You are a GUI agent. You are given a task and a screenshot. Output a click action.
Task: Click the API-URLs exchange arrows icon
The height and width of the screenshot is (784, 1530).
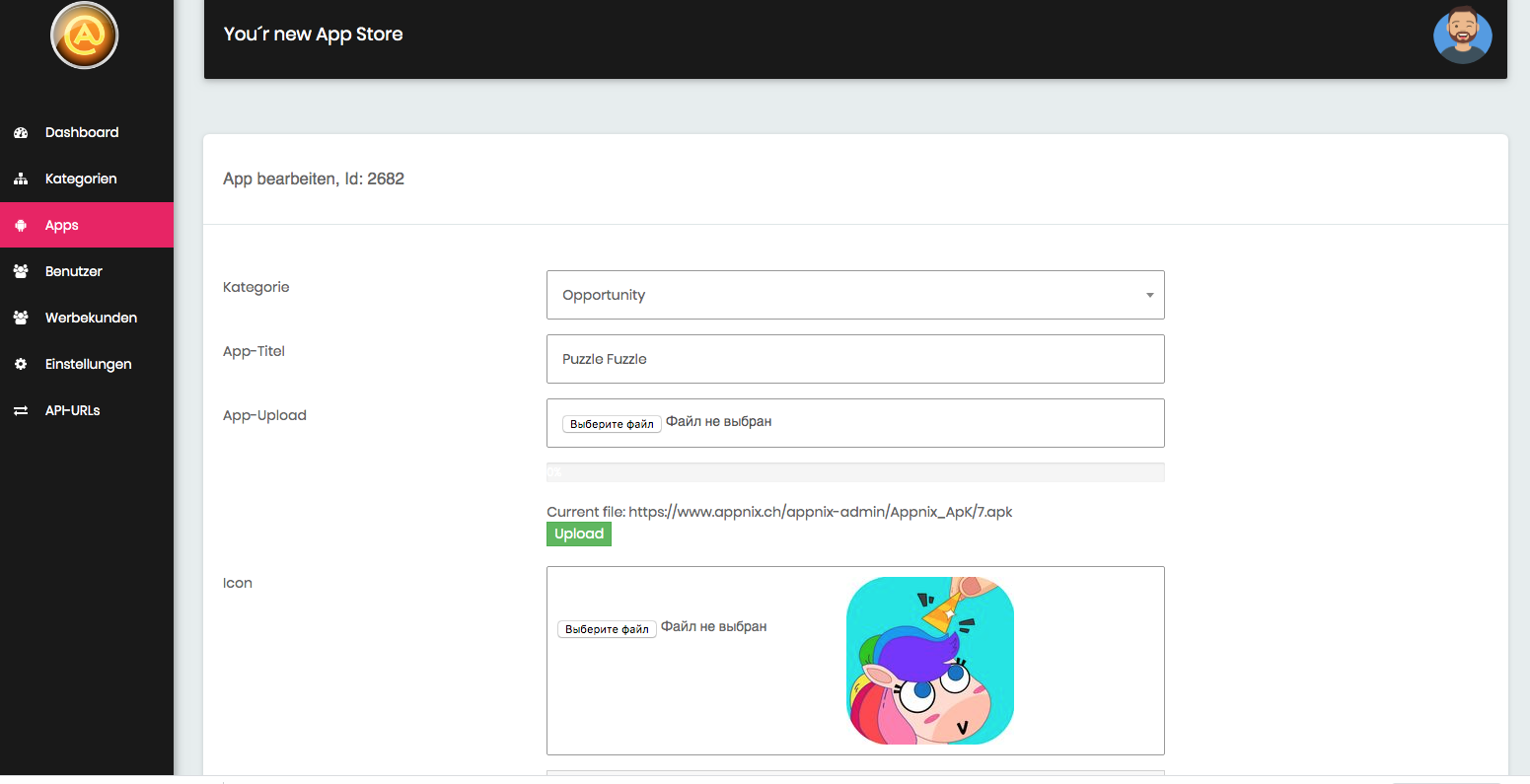[21, 410]
